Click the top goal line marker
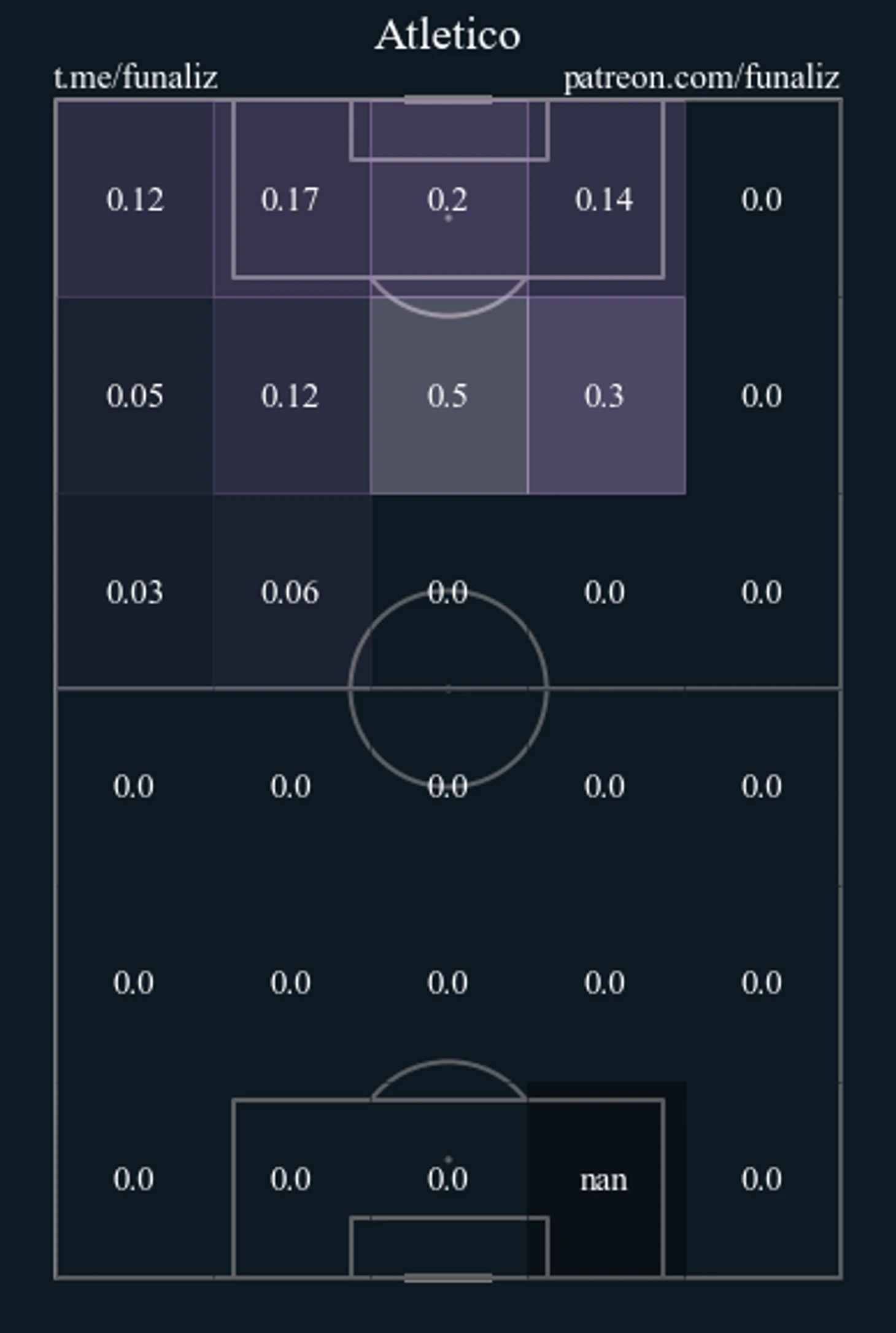Viewport: 896px width, 1333px height. [x=449, y=99]
